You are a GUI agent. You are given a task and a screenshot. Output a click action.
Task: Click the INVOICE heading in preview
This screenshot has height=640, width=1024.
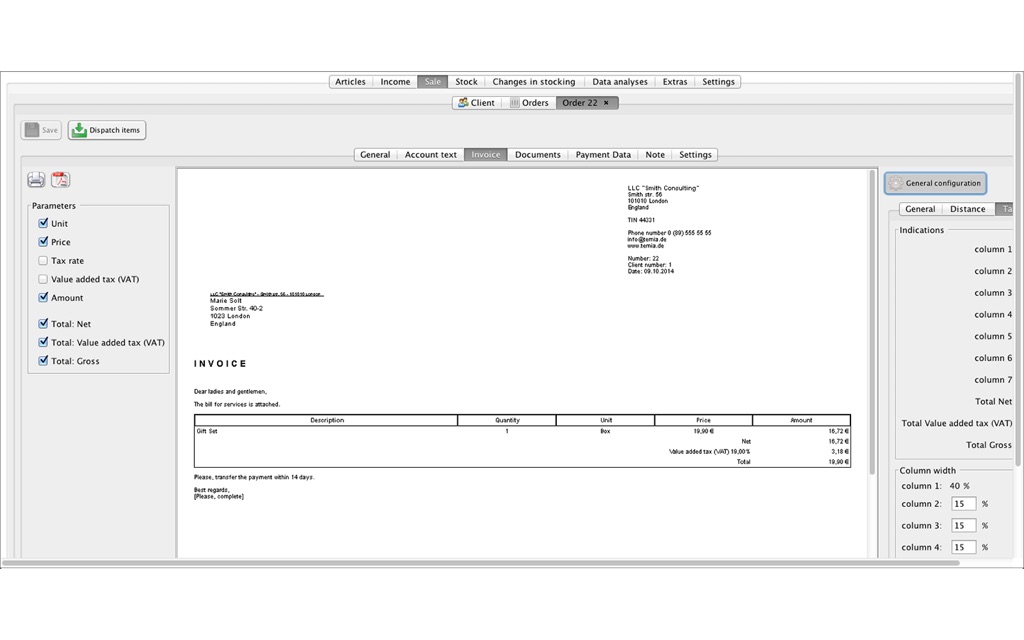(x=220, y=364)
